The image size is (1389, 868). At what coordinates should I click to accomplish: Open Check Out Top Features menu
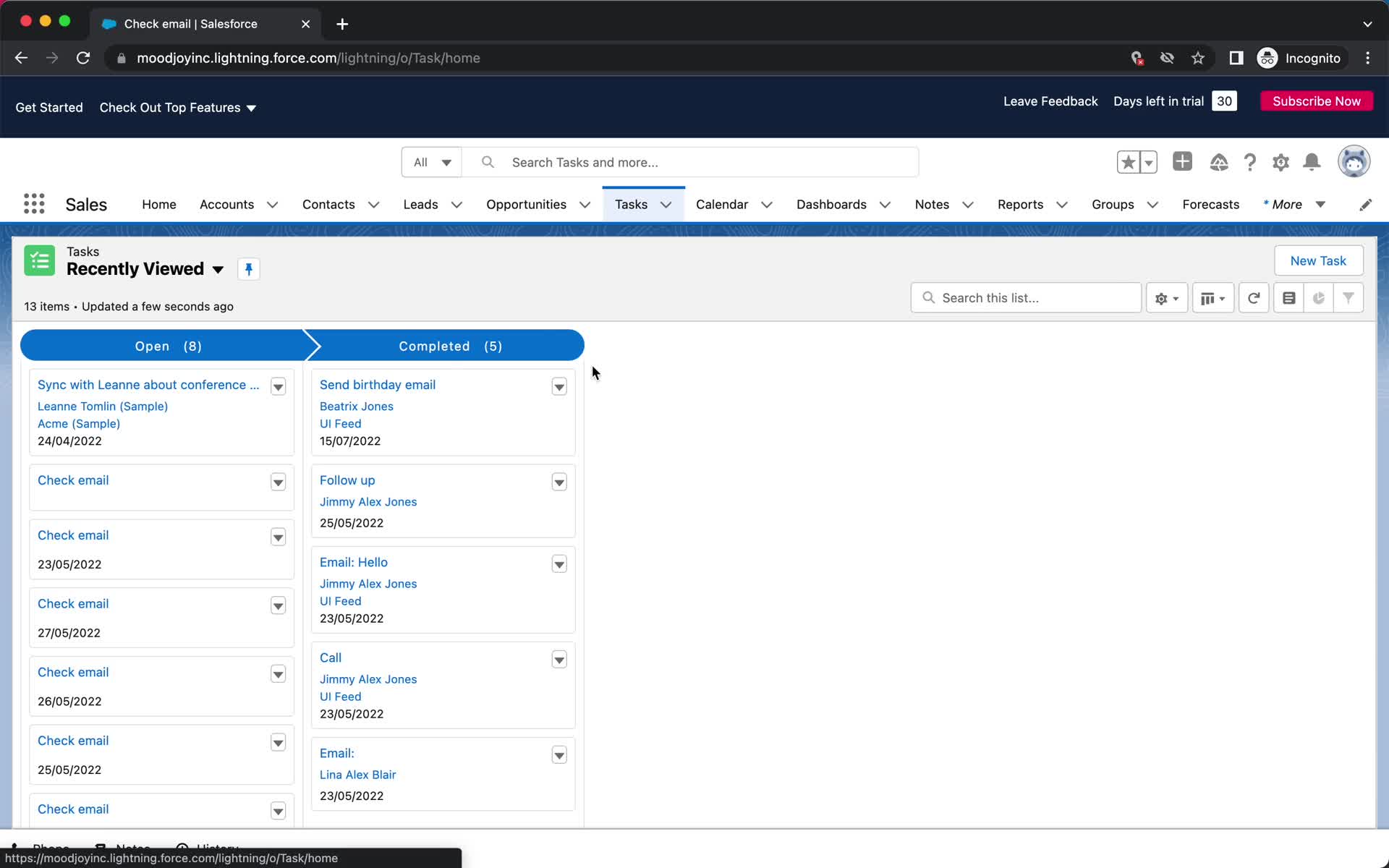(x=177, y=107)
